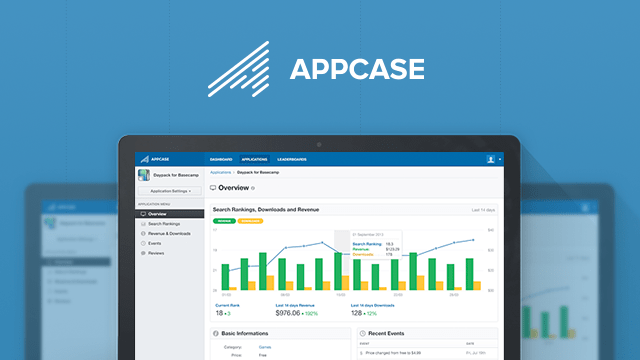Toggle the green Revenue series pill
Screen dimensions: 640x360
pyautogui.click(x=224, y=221)
